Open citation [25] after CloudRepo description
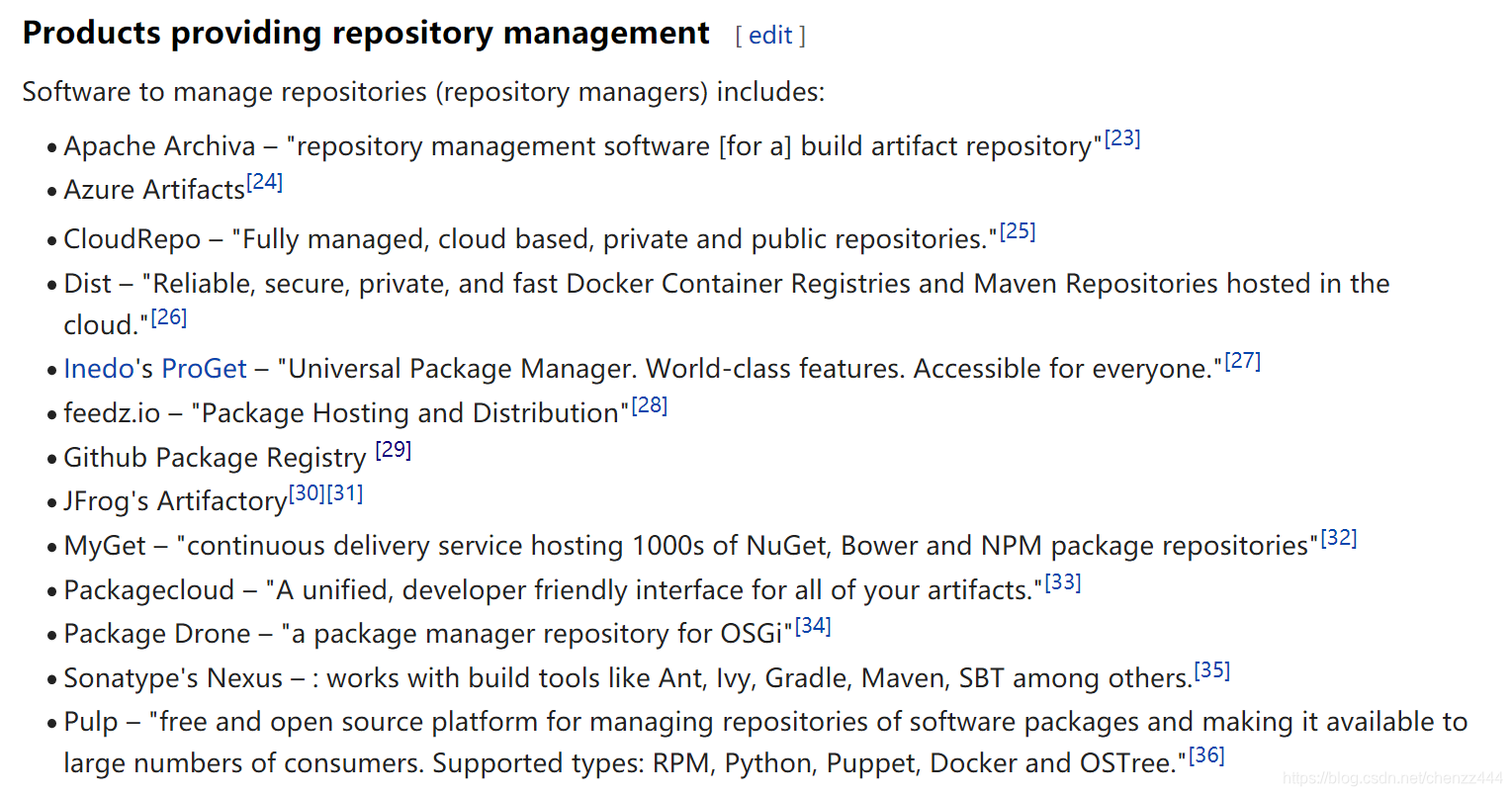1512x796 pixels. point(1018,231)
